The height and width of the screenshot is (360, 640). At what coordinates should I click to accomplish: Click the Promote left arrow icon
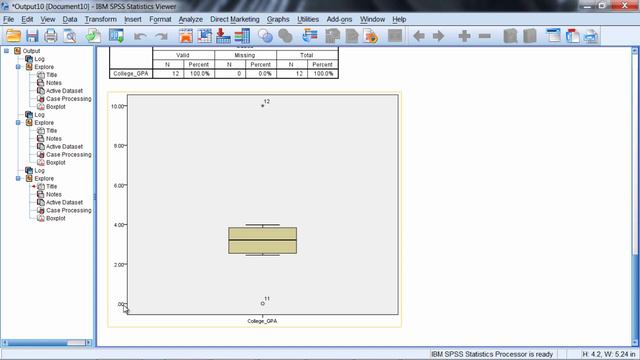coord(419,36)
